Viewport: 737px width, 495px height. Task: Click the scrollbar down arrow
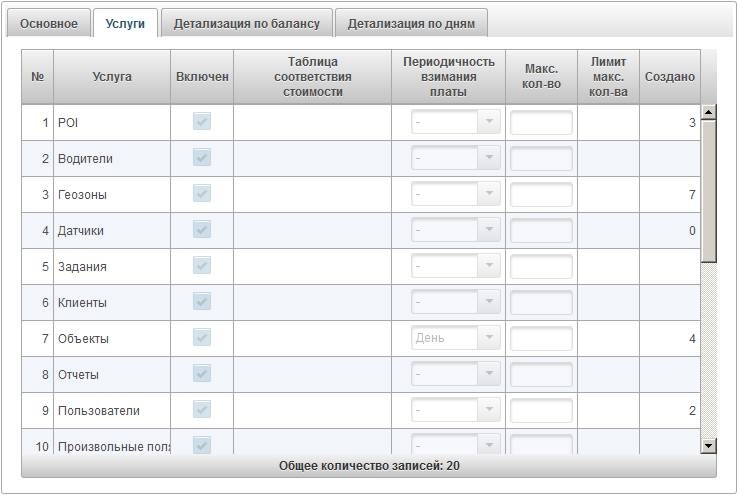709,445
